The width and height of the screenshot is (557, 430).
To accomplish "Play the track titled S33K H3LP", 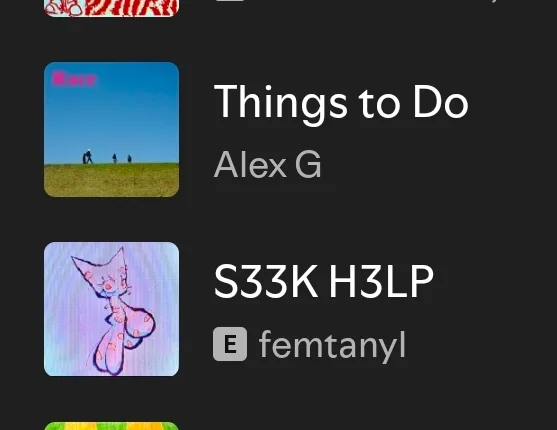I will (x=324, y=282).
